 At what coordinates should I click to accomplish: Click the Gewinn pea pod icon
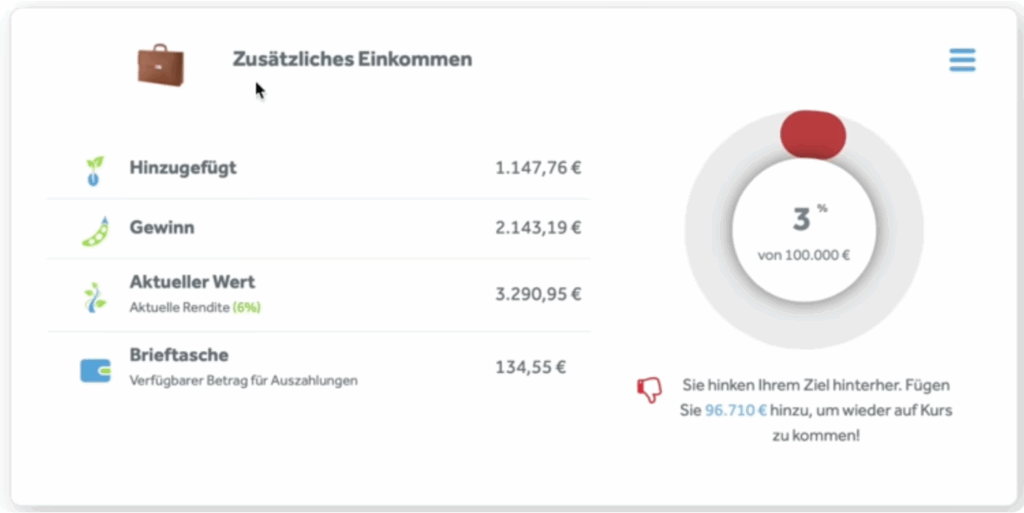point(94,230)
